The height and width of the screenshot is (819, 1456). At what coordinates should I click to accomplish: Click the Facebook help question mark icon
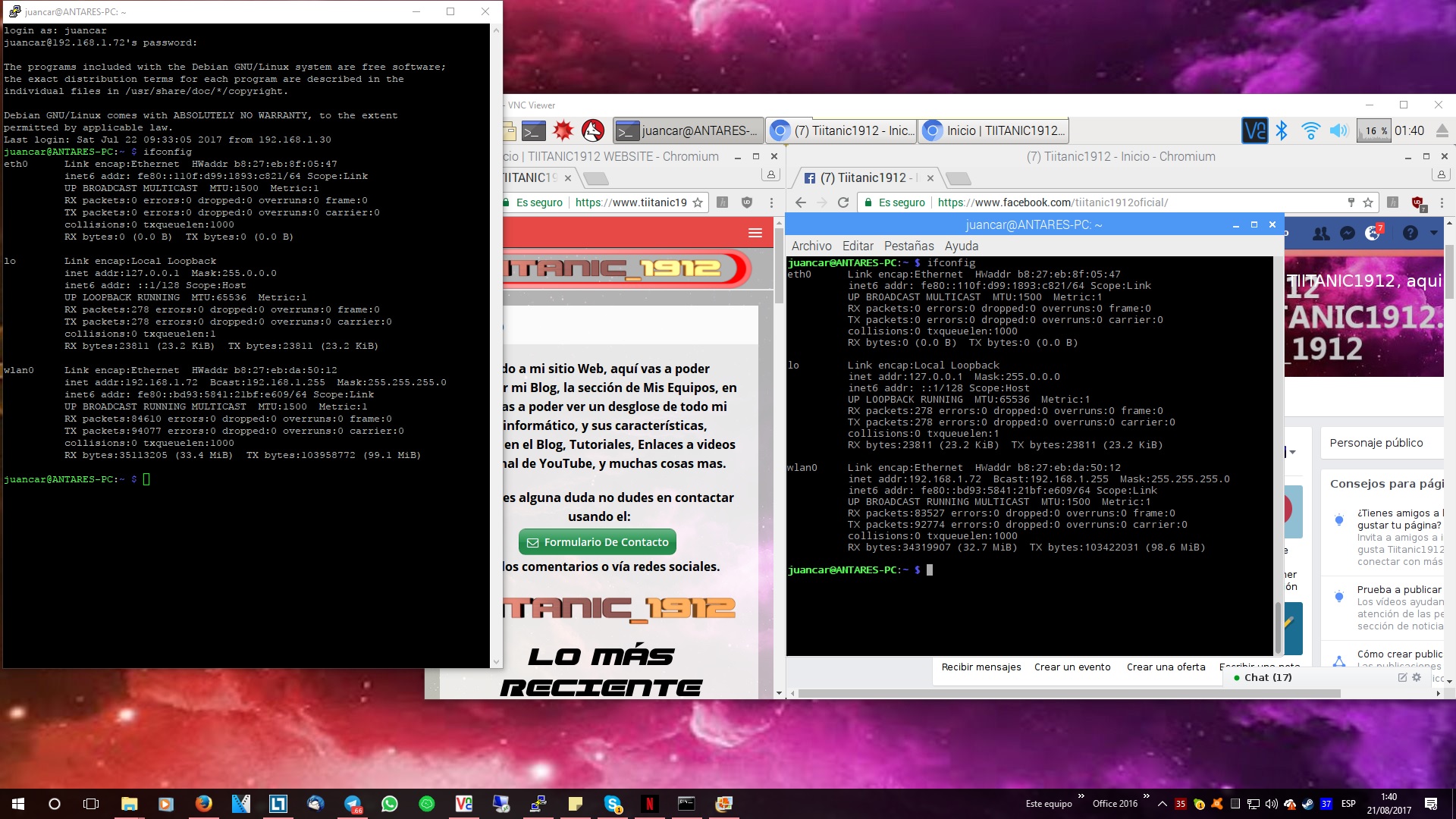click(x=1410, y=234)
